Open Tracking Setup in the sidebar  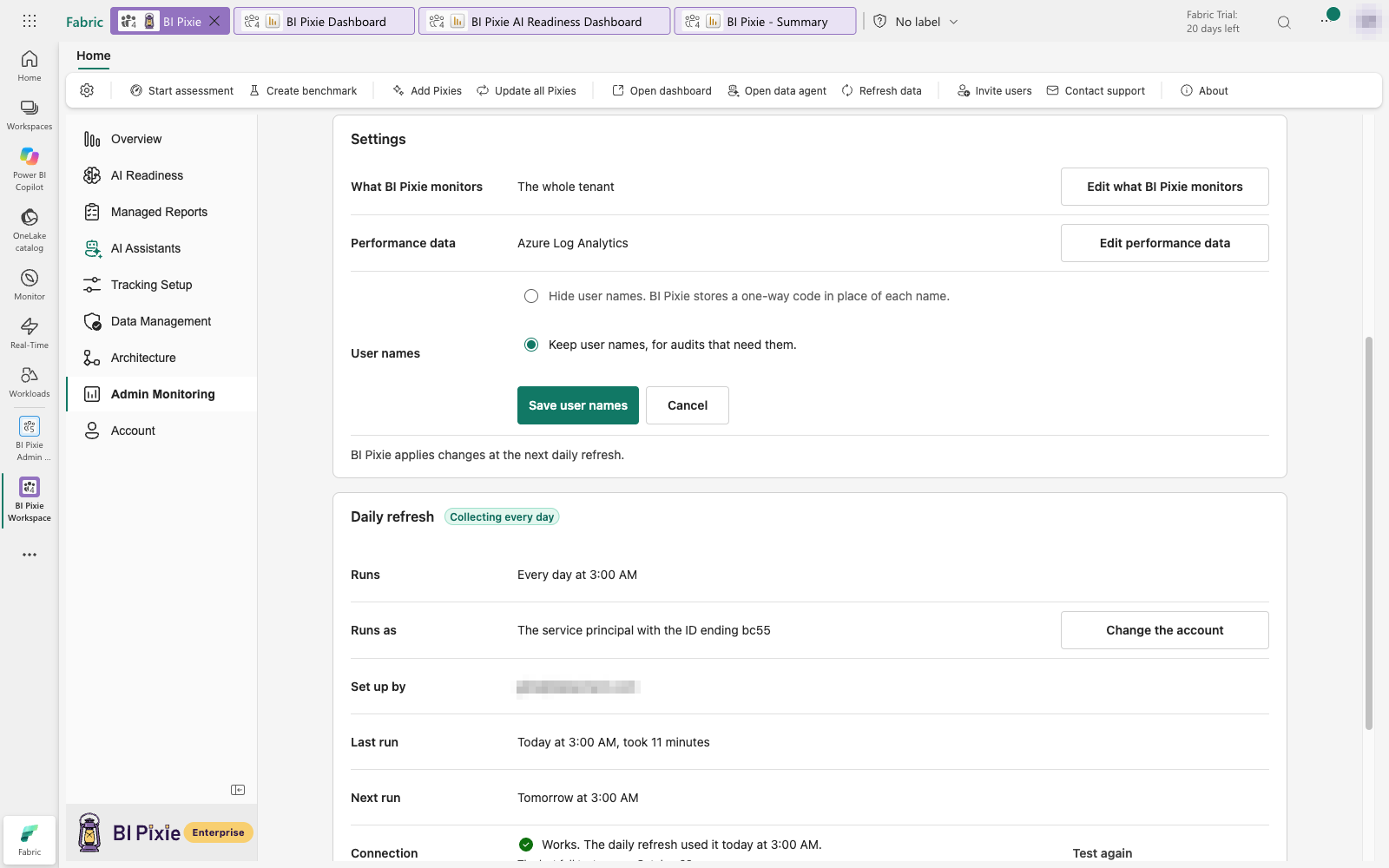coord(161,285)
